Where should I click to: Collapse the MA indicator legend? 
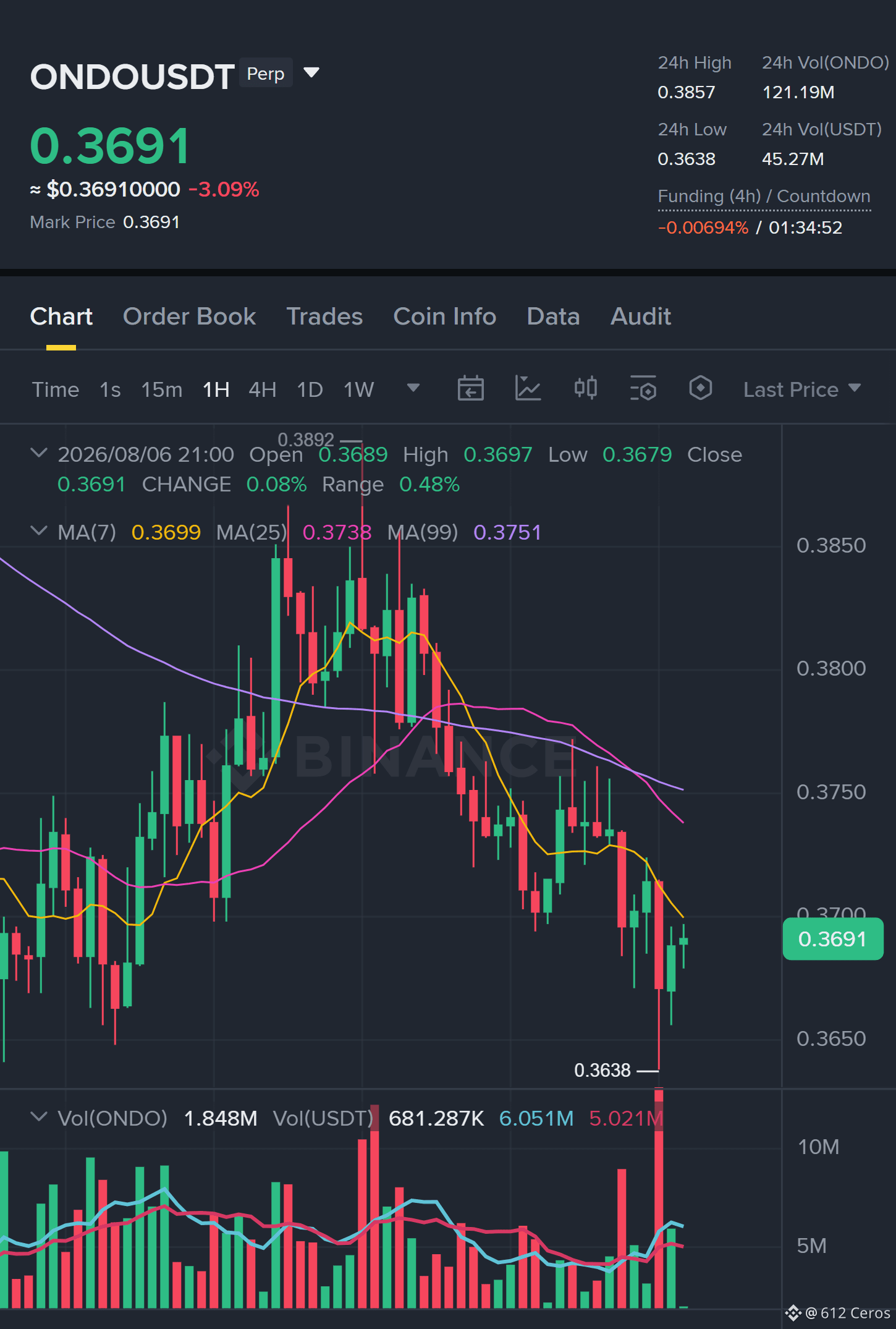pyautogui.click(x=38, y=531)
